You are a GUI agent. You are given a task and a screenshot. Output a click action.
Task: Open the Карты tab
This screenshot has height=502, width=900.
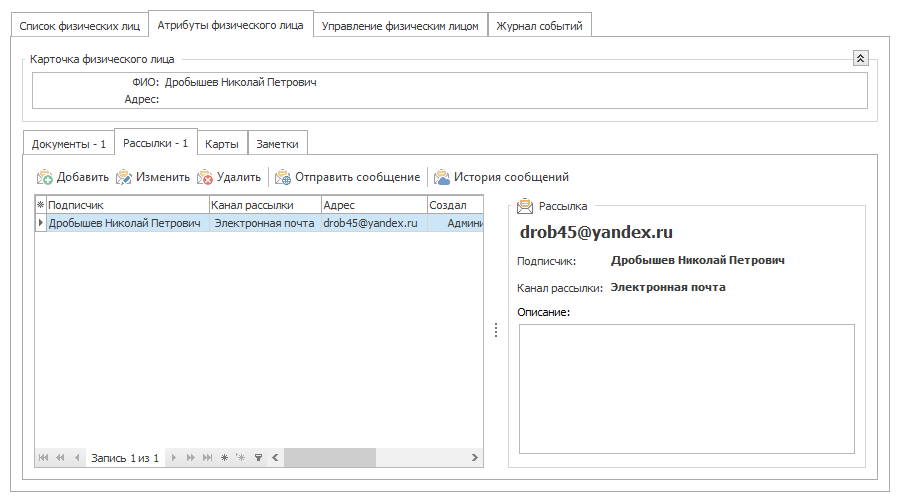pos(222,144)
